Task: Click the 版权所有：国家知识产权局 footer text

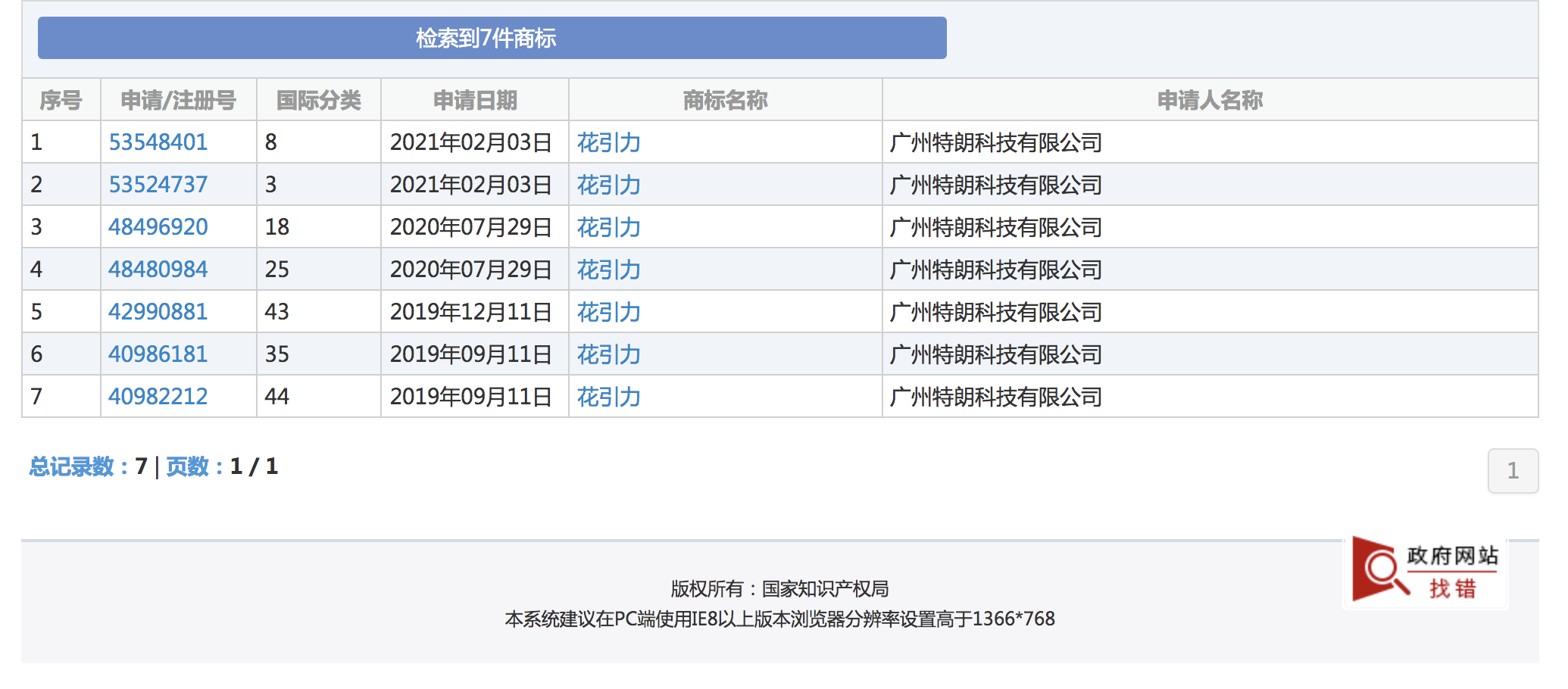Action: (x=779, y=589)
